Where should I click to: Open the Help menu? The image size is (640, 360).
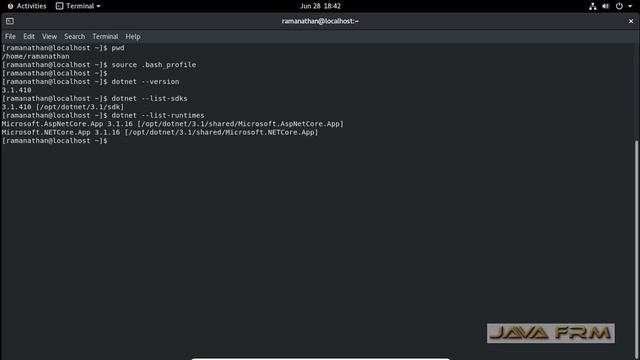pyautogui.click(x=133, y=36)
